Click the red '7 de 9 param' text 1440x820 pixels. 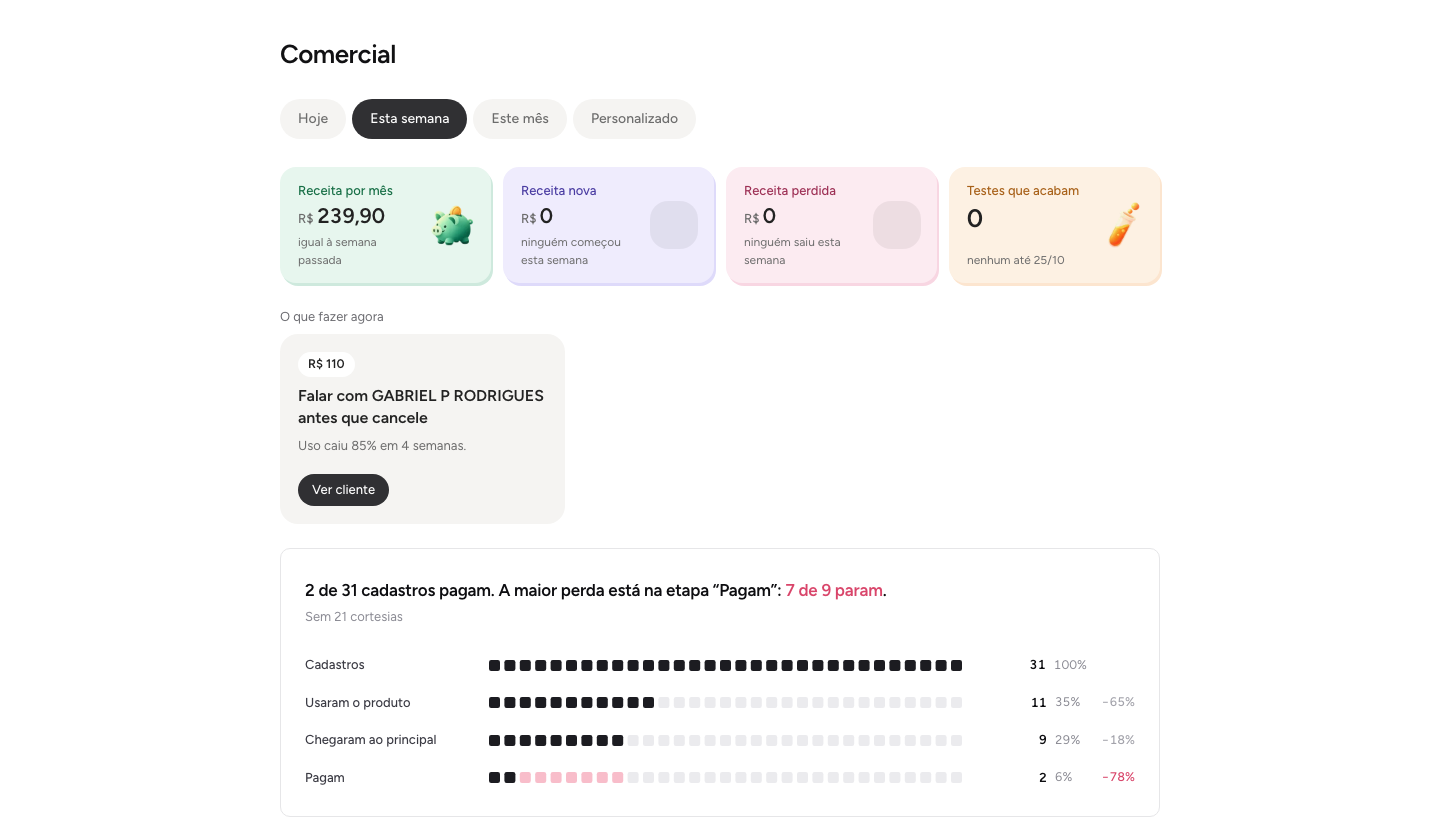click(834, 590)
